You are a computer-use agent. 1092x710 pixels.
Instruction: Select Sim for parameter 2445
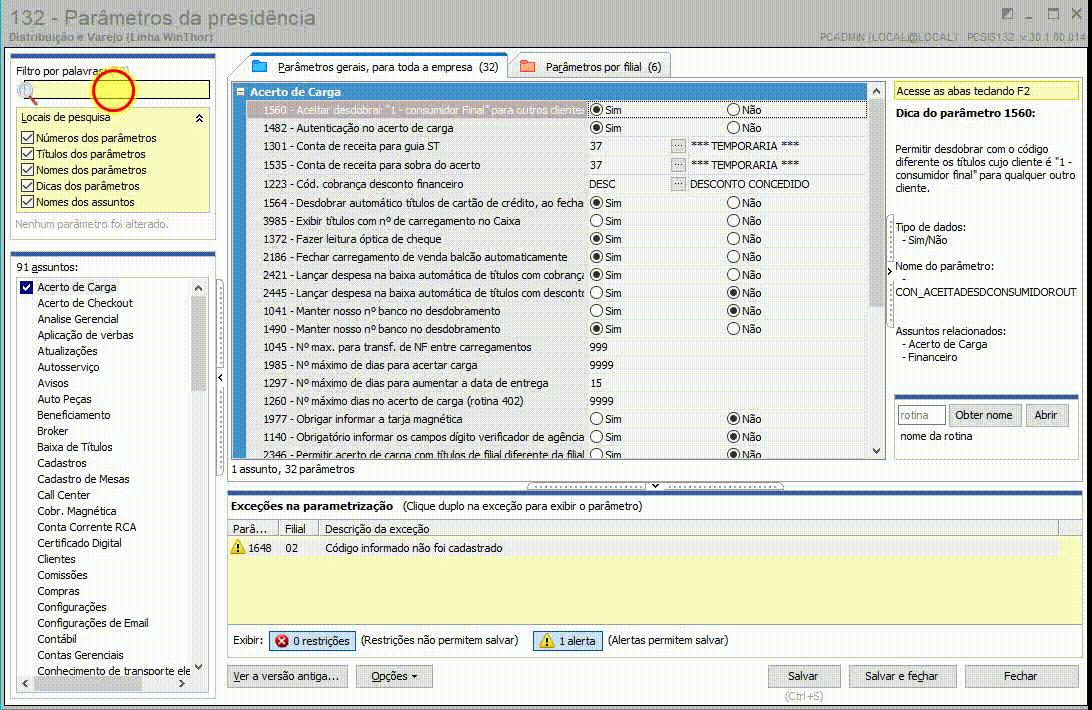(x=596, y=293)
